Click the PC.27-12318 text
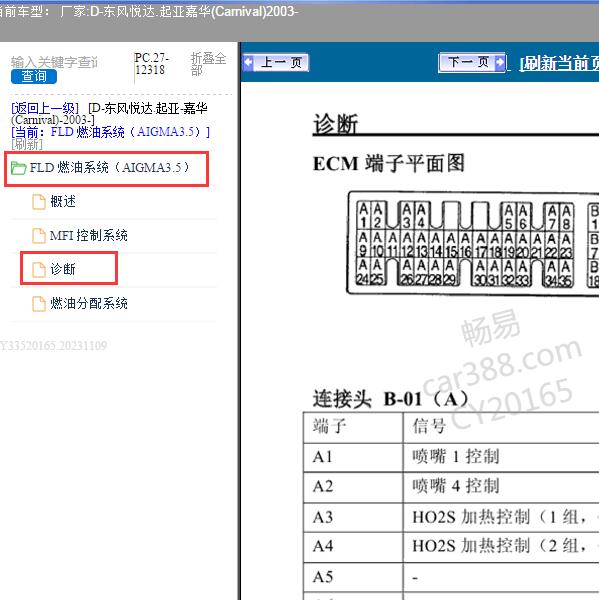599x600 pixels. [x=152, y=64]
